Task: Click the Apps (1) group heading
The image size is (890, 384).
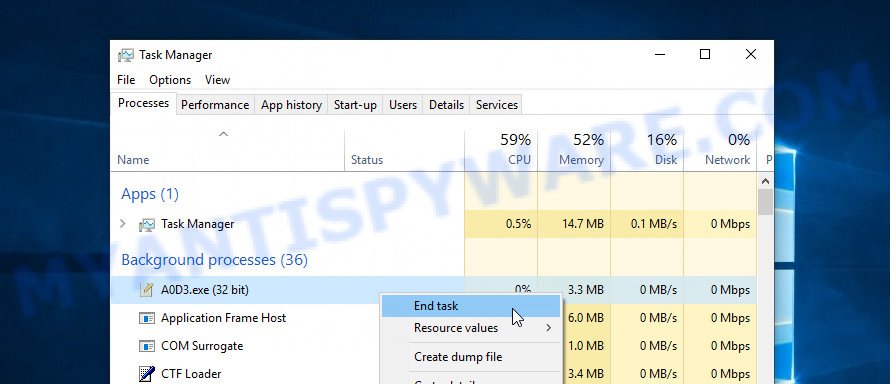Action: click(x=150, y=195)
